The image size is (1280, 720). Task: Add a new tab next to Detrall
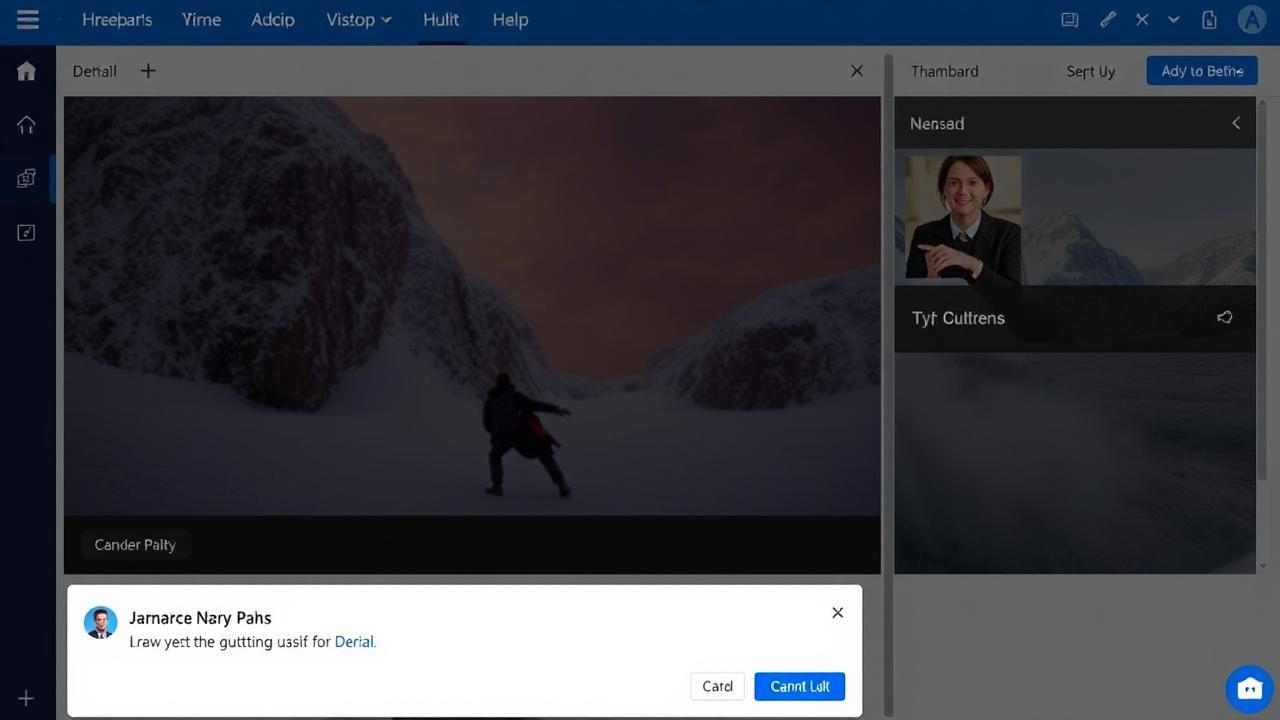[x=148, y=71]
